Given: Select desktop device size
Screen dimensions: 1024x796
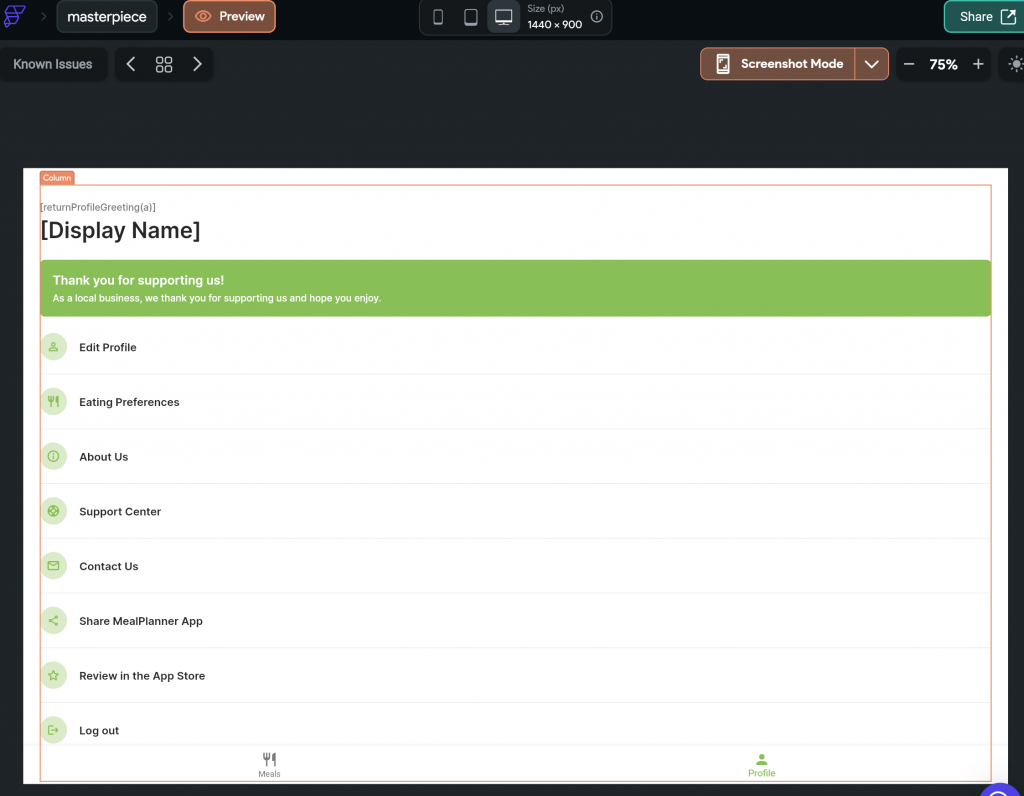Looking at the screenshot, I should click(504, 17).
